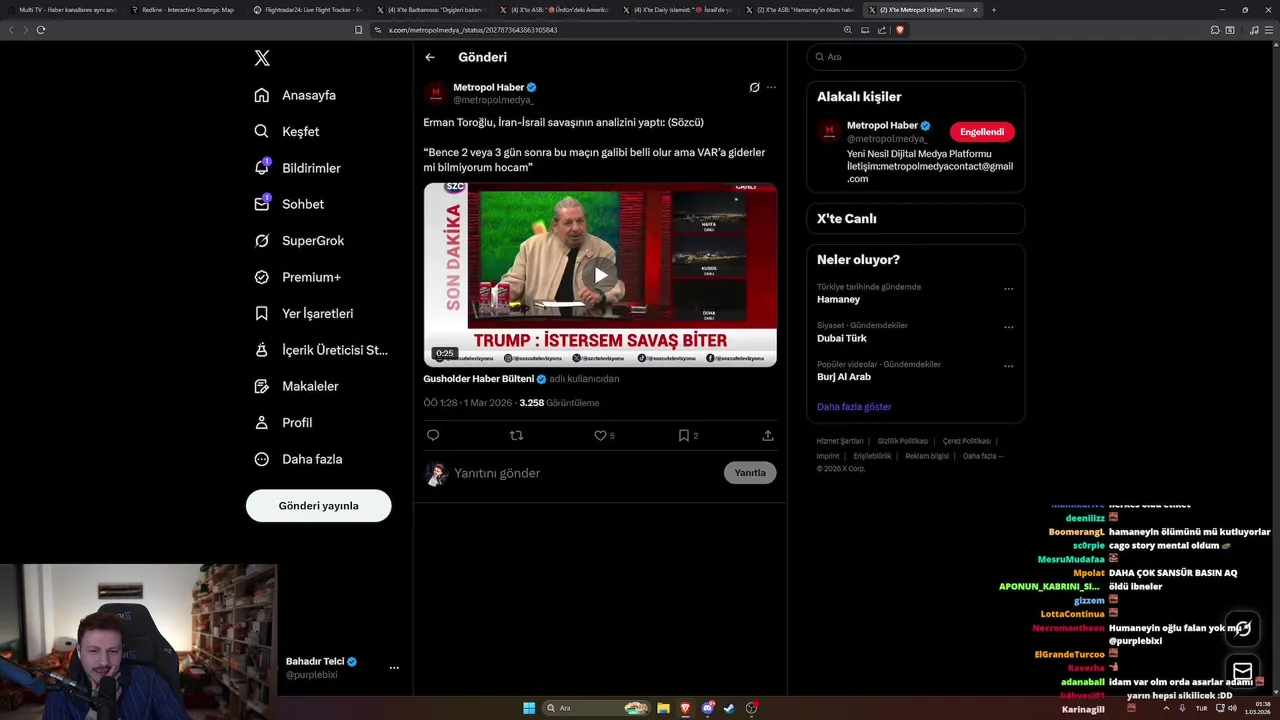Open floating messages envelope button

[1242, 670]
